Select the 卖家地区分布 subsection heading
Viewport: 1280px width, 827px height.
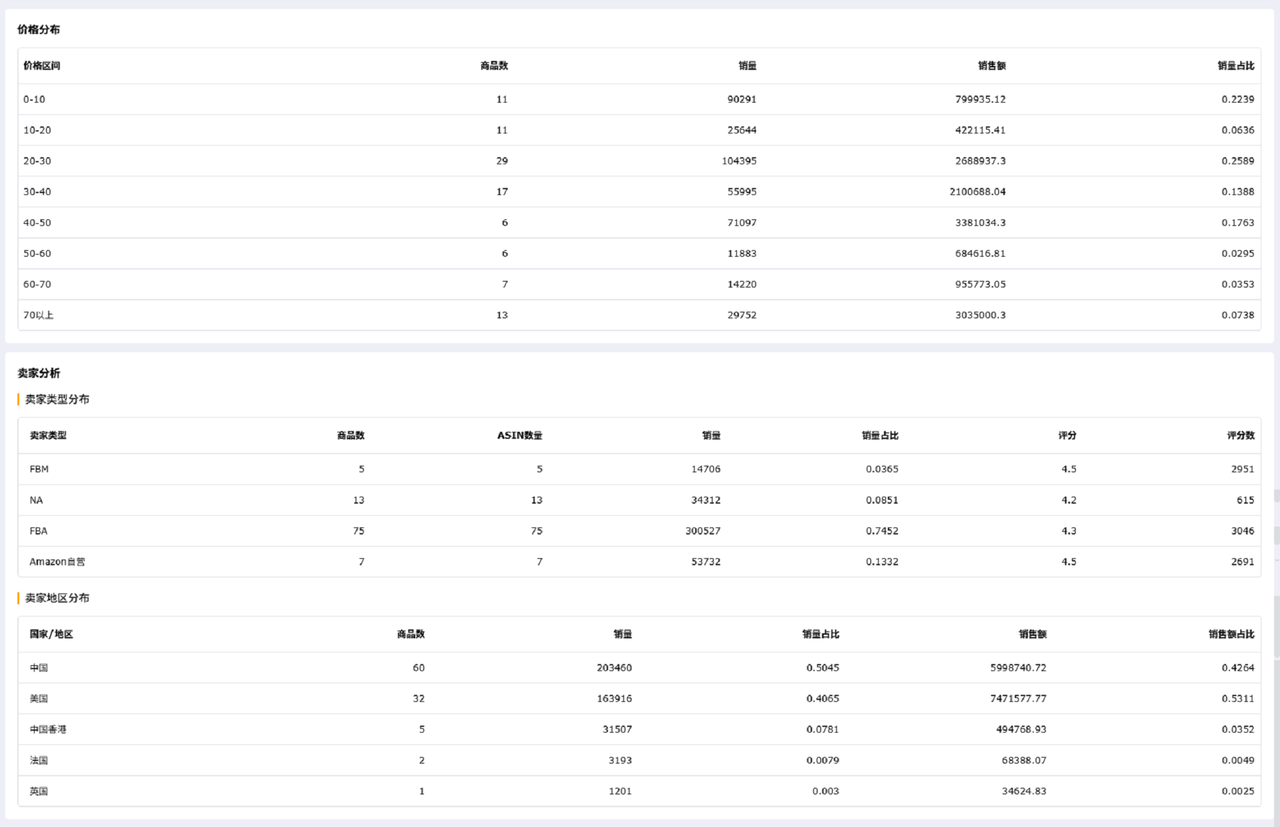coord(57,598)
